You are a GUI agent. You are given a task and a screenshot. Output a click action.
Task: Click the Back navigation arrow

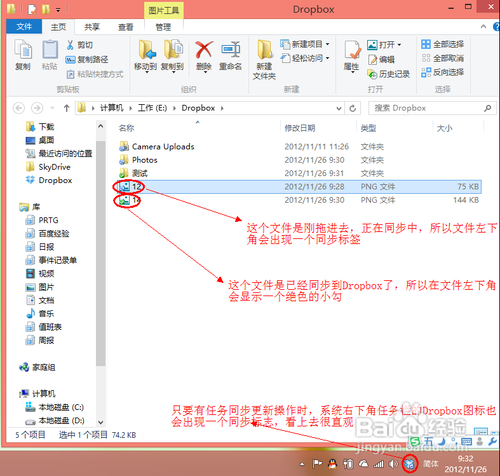19,108
